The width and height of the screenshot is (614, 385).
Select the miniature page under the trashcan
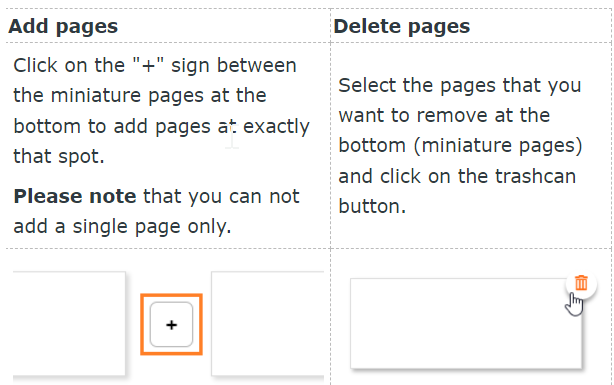[x=466, y=324]
